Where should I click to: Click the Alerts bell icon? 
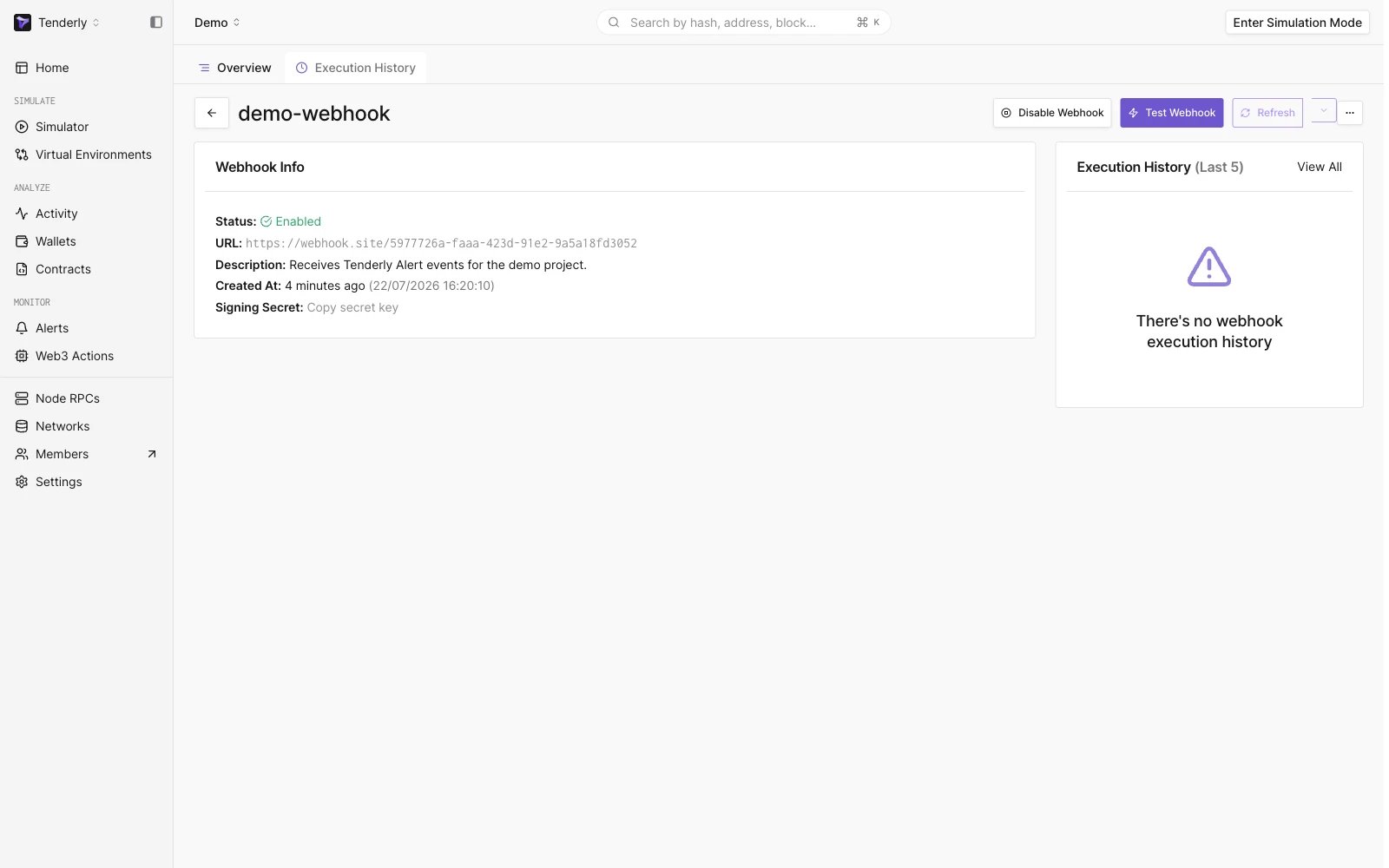(22, 328)
